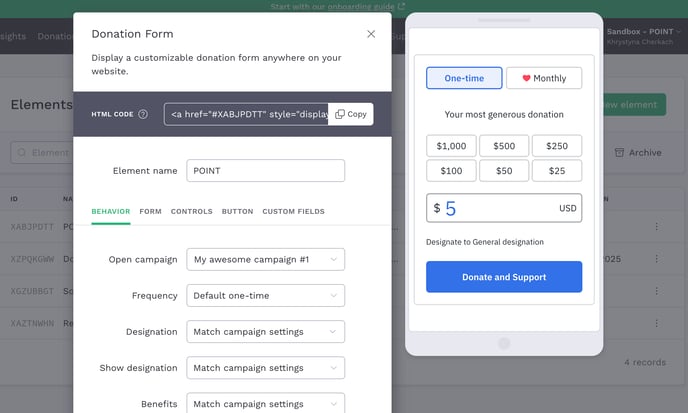The image size is (688, 413).
Task: Copy the HTML code snippet
Action: (x=351, y=114)
